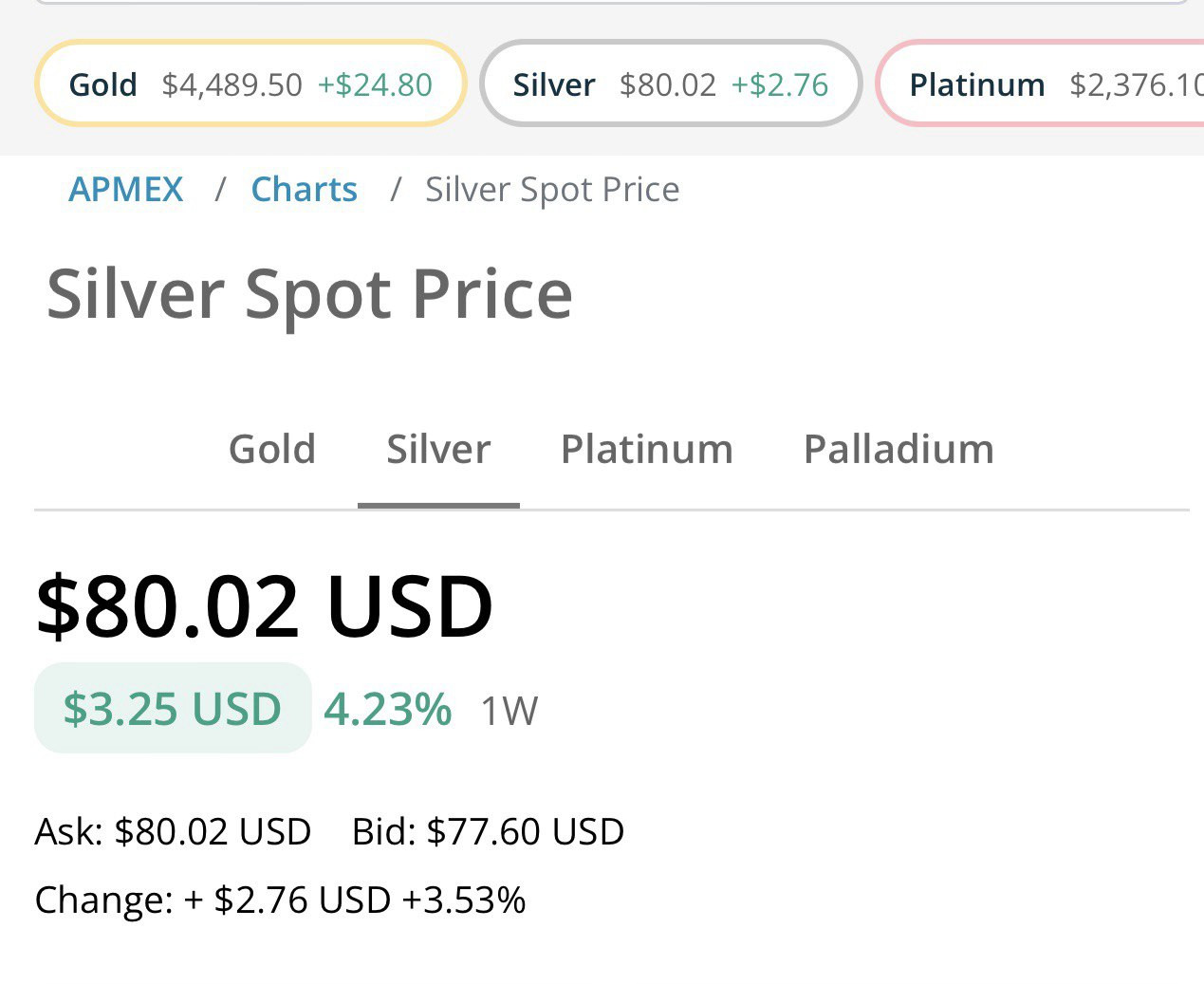This screenshot has width=1204, height=984.
Task: Select the 1W timeframe label
Action: (x=509, y=711)
